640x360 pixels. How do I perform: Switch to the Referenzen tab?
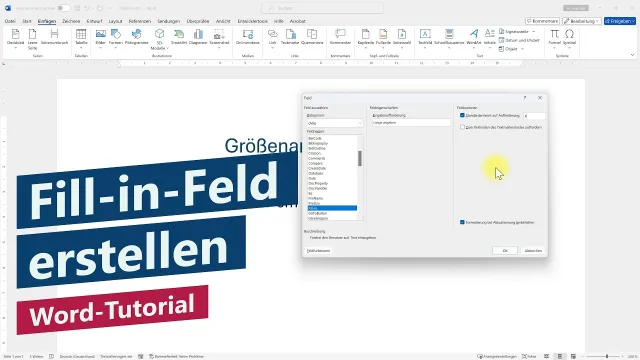click(x=140, y=21)
